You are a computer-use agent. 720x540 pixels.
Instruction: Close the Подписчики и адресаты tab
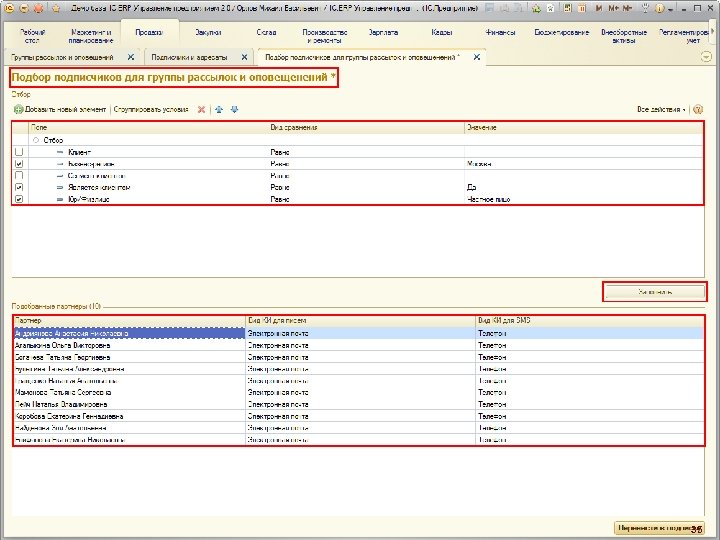(243, 57)
